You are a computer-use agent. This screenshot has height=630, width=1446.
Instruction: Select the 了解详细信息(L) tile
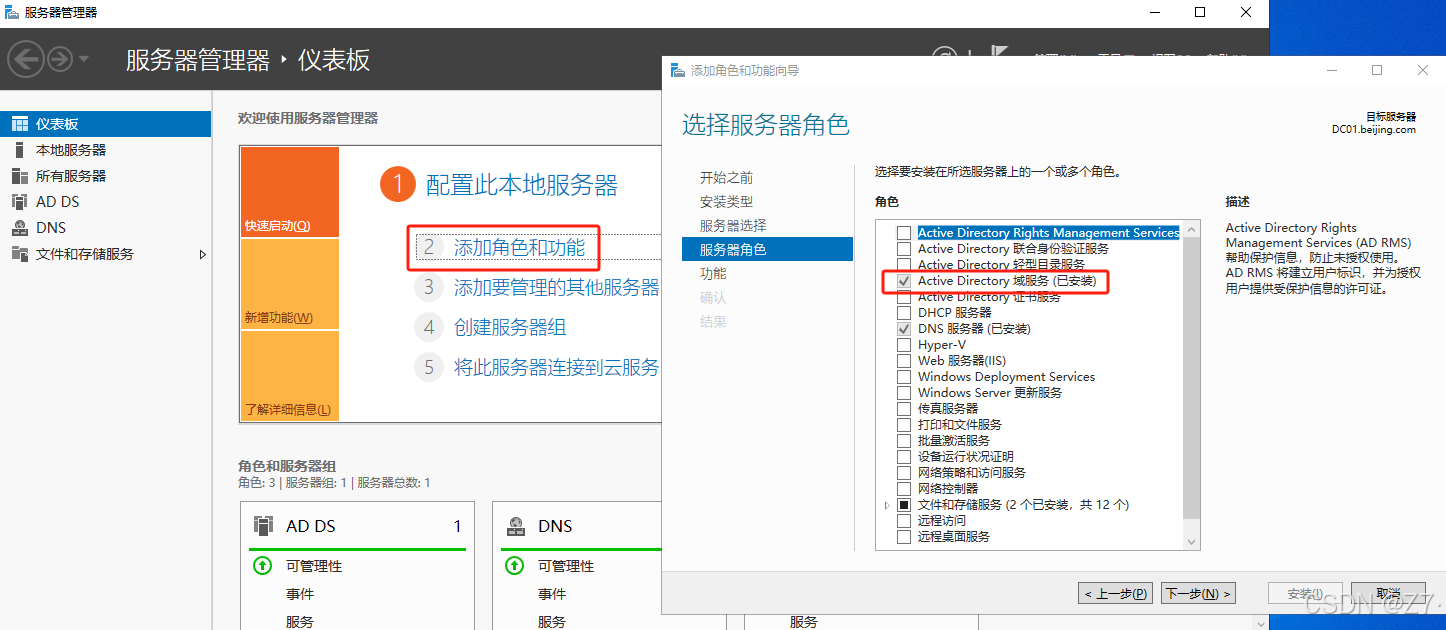pyautogui.click(x=290, y=376)
